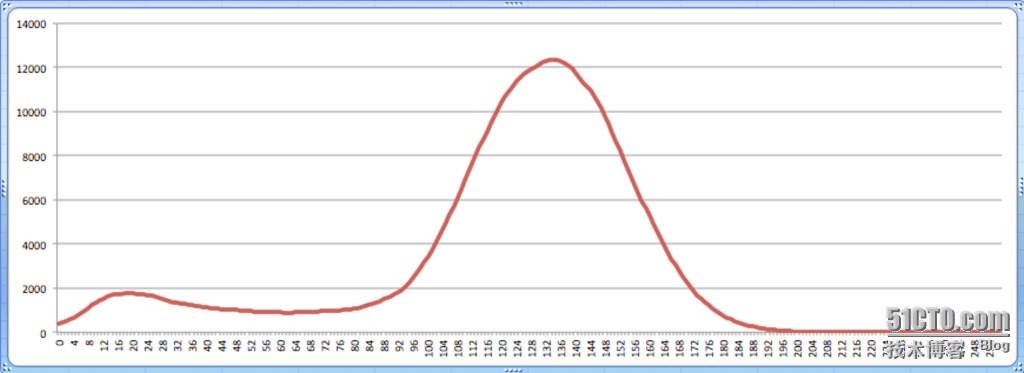Click horizontal axis label 88
This screenshot has width=1024, height=373.
pyautogui.click(x=386, y=346)
